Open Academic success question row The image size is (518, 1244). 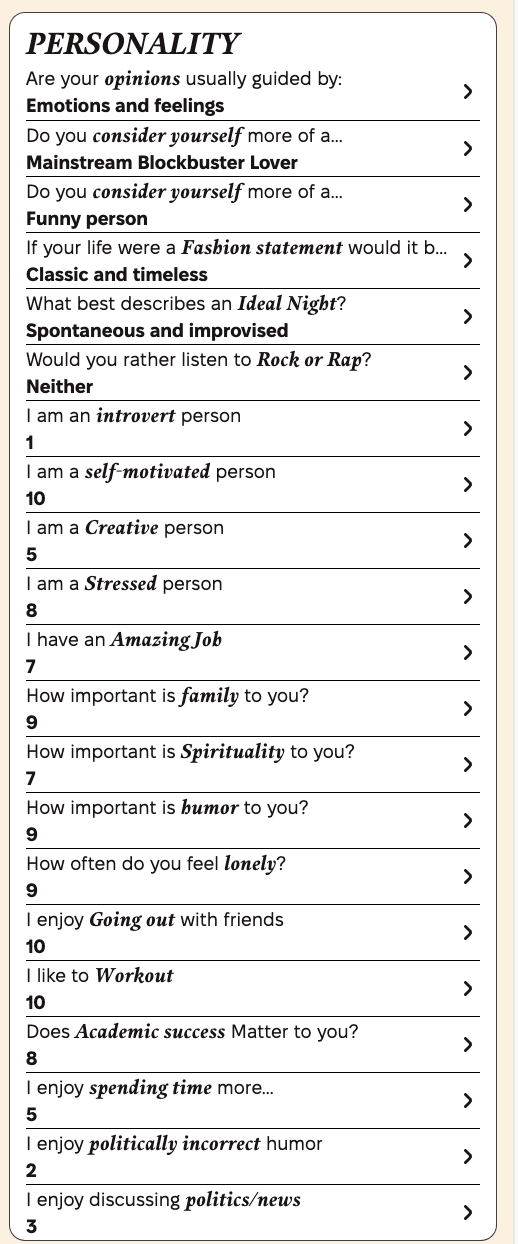[x=253, y=1045]
